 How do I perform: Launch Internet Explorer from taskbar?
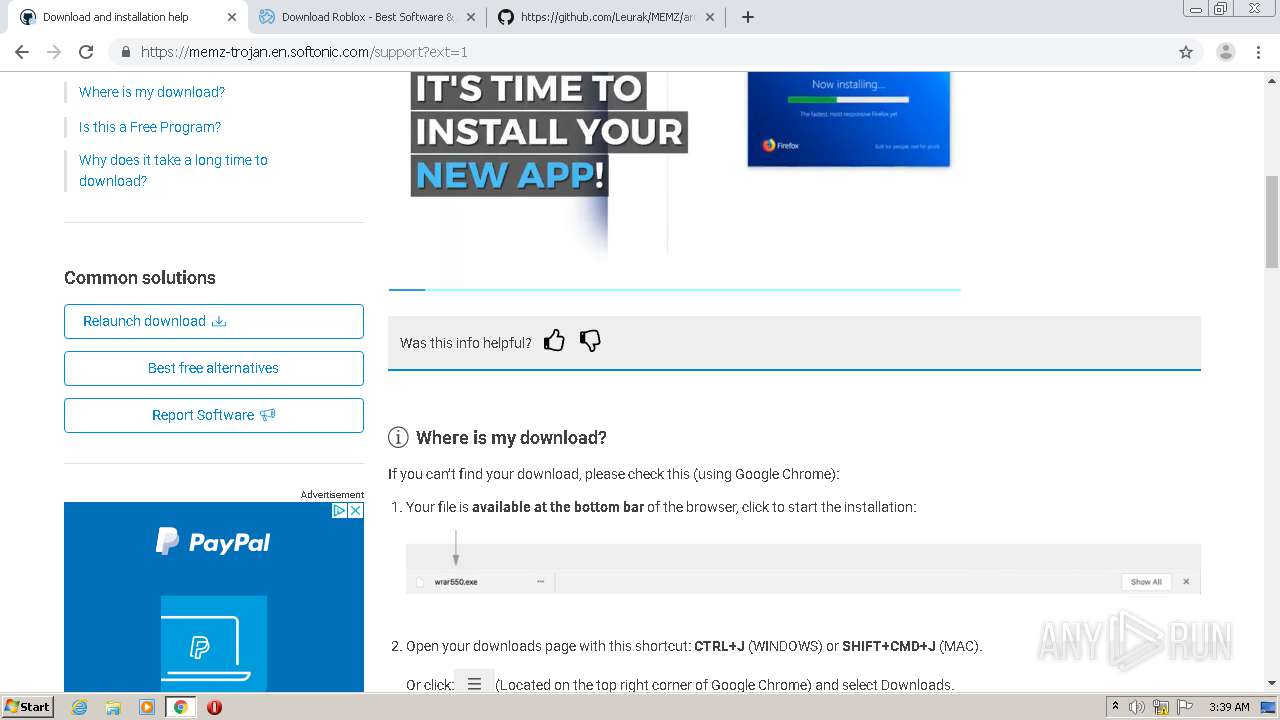[x=79, y=707]
